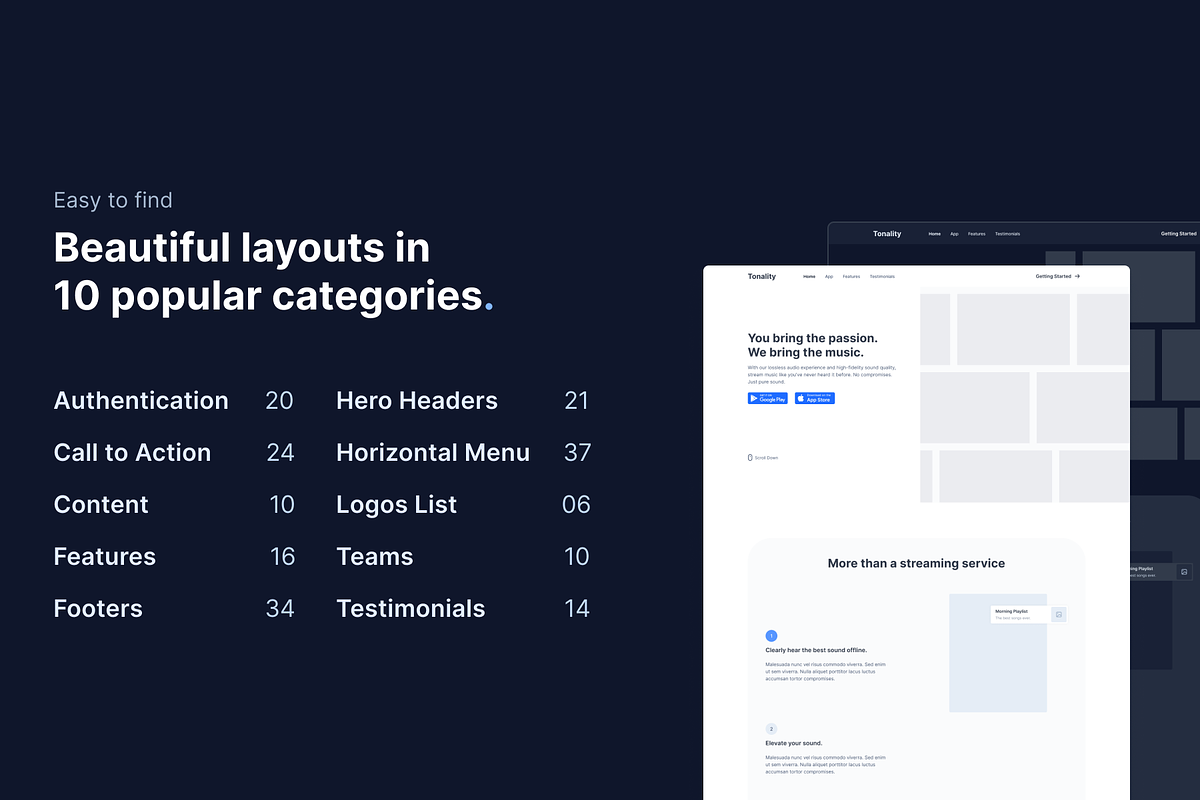Click the count '34' beside Footers
Image resolution: width=1200 pixels, height=800 pixels.
click(280, 609)
